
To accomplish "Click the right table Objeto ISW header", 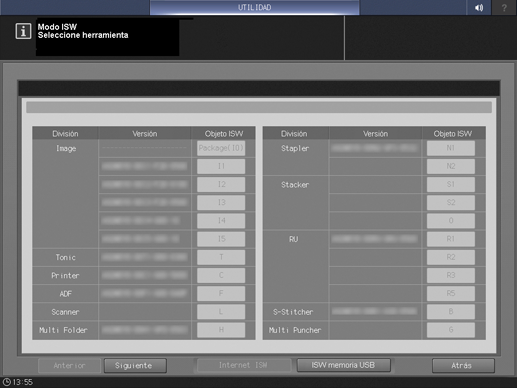I will (x=453, y=134).
